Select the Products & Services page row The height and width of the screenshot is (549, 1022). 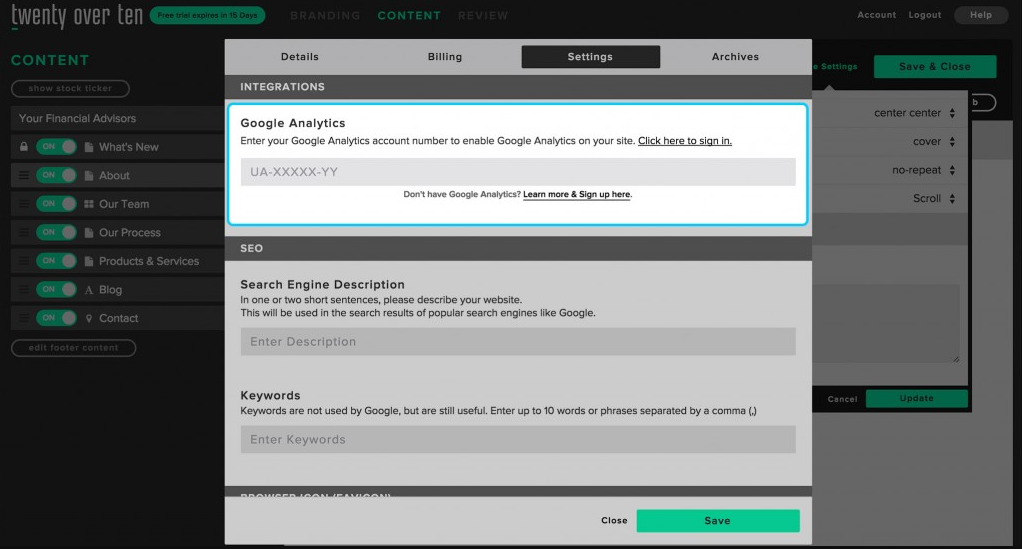[x=118, y=261]
